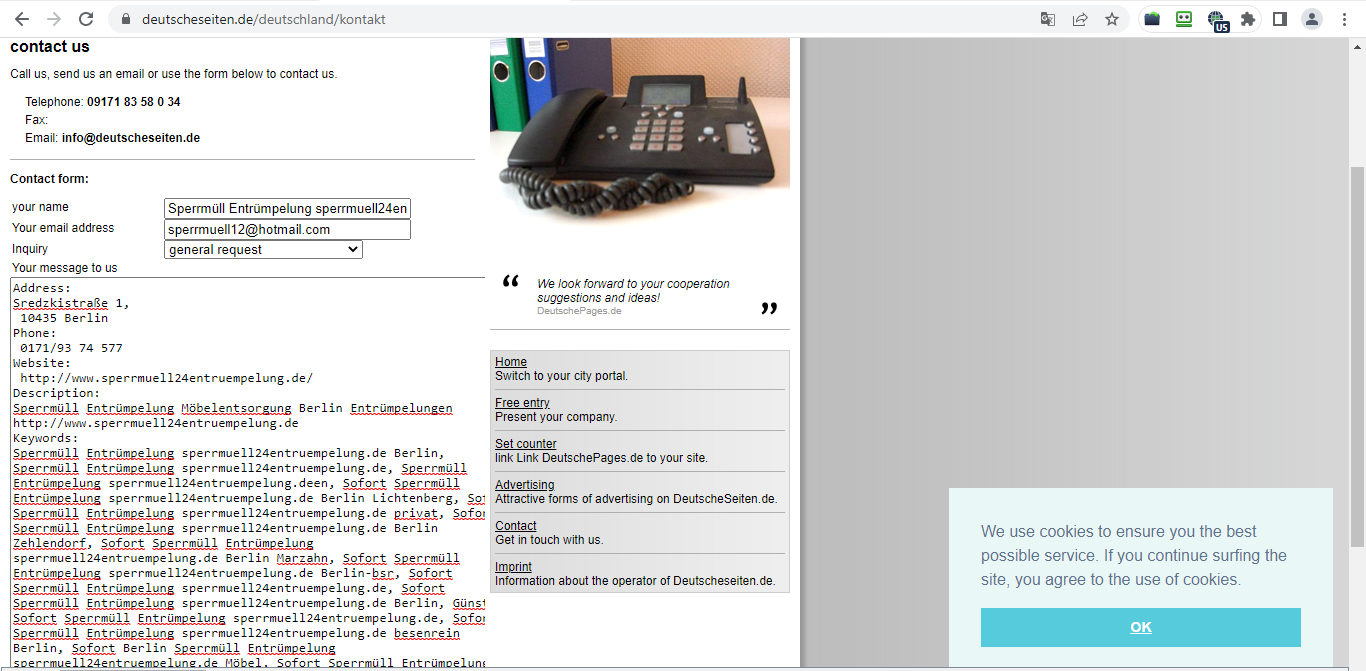
Task: Click the 'Switch to your city portal.' text
Action: tap(562, 376)
